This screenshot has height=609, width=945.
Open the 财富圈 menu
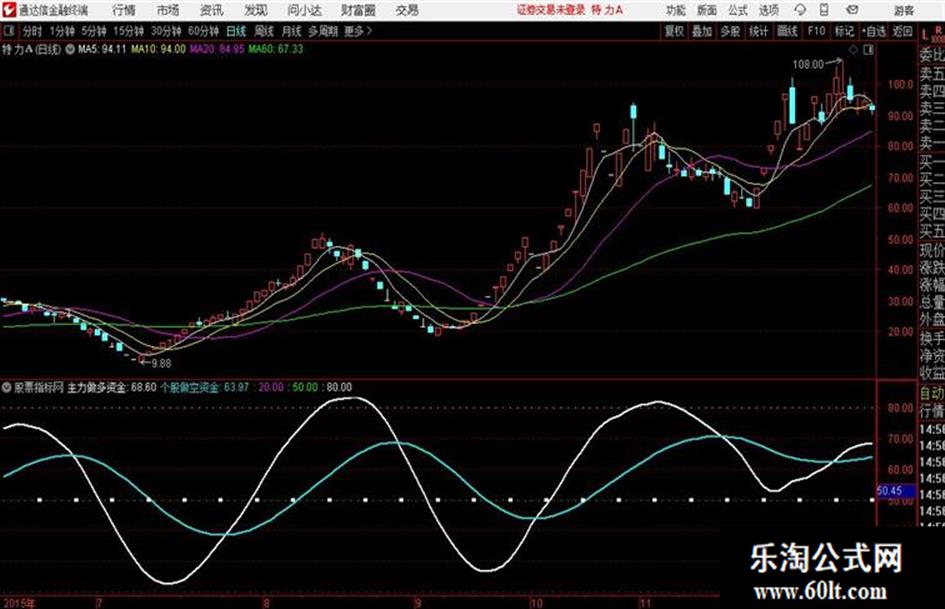coord(359,10)
